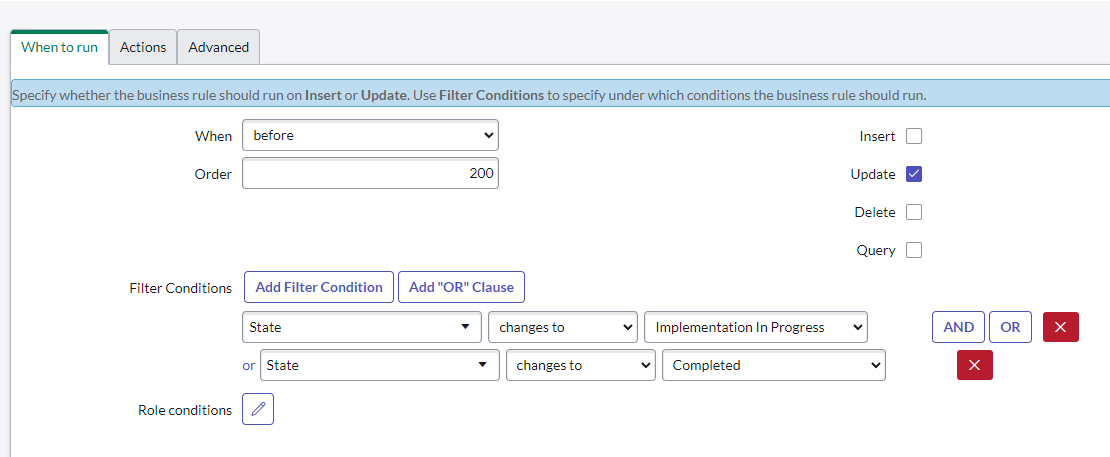Open first condition's State field dropdown
Viewport: 1110px width, 457px height.
pos(362,327)
